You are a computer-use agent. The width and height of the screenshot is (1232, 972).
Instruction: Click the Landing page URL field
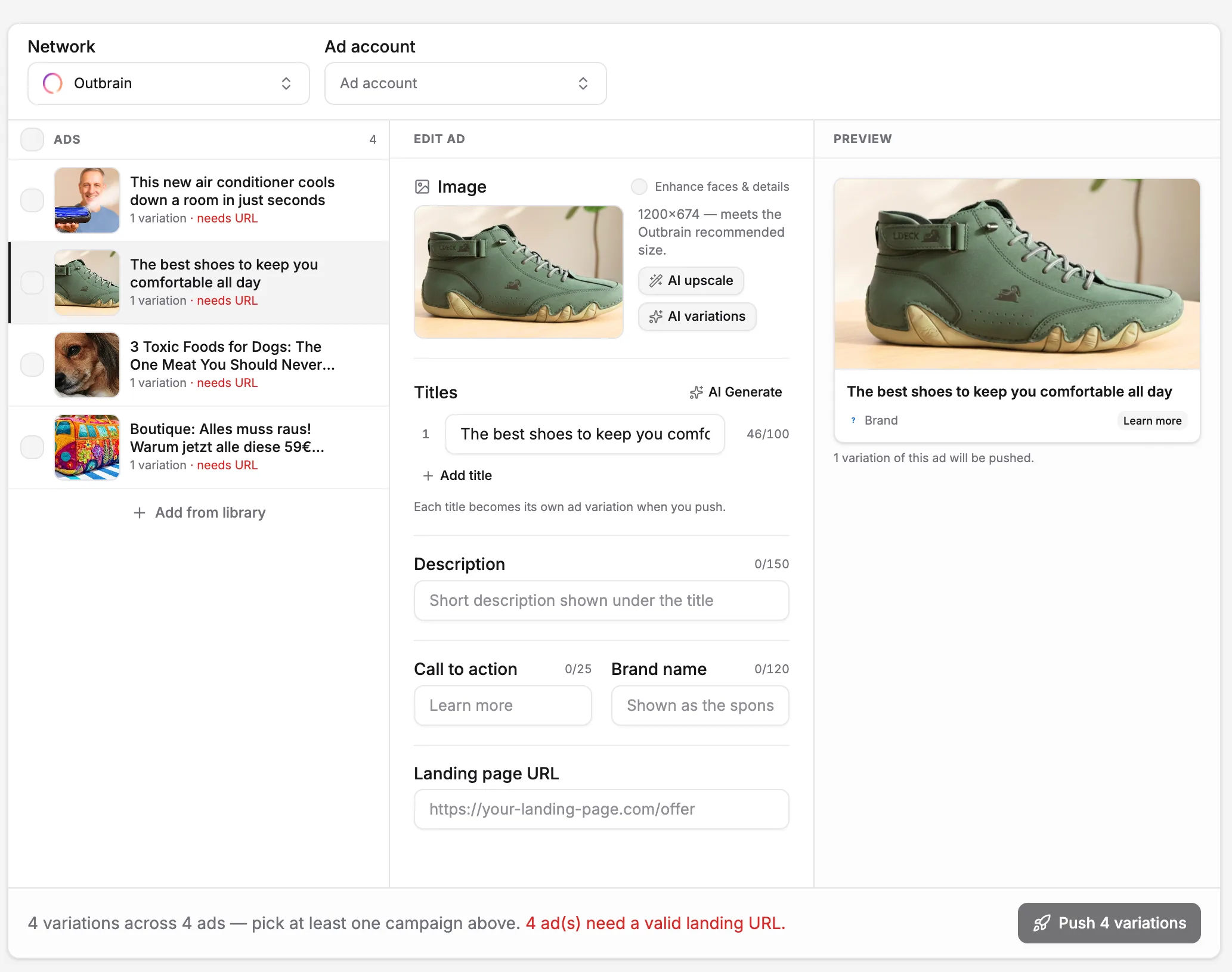click(602, 810)
